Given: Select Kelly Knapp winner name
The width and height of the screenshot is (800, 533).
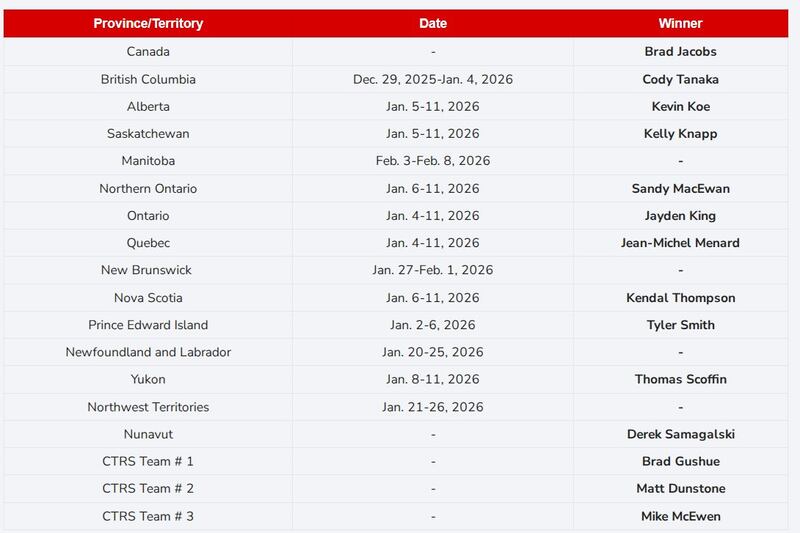Looking at the screenshot, I should click(680, 133).
